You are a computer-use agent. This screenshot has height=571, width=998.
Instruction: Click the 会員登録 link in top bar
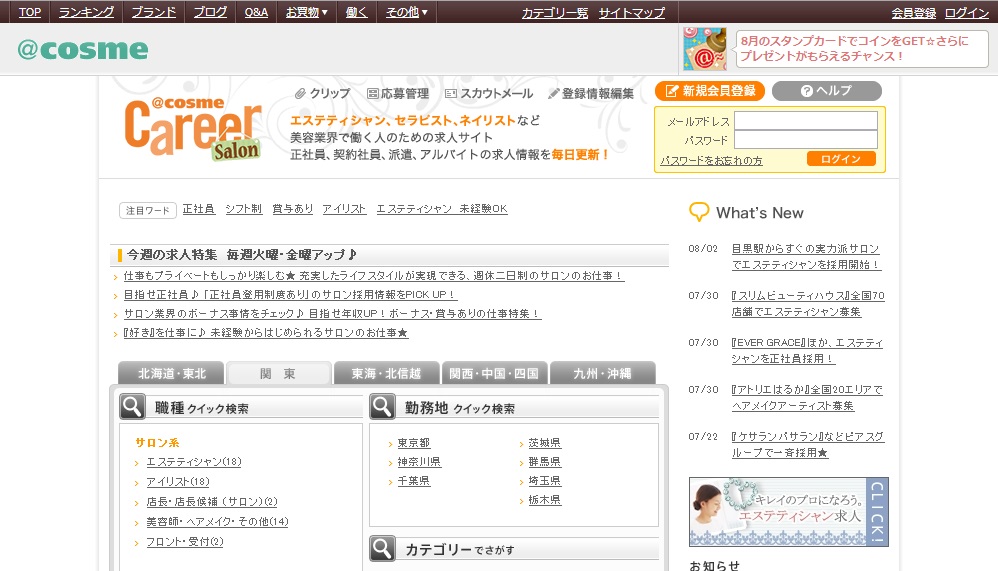click(913, 13)
